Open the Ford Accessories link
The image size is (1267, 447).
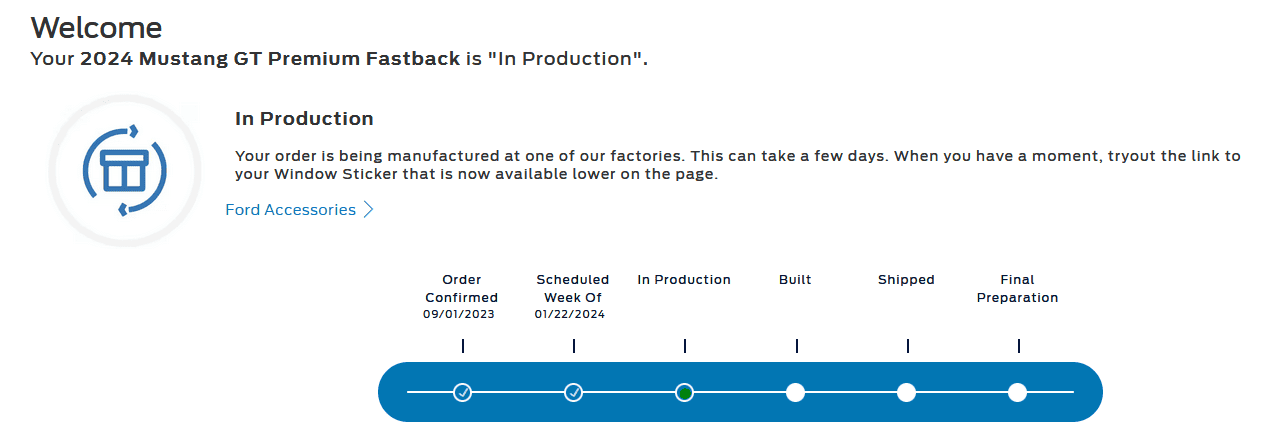point(291,210)
